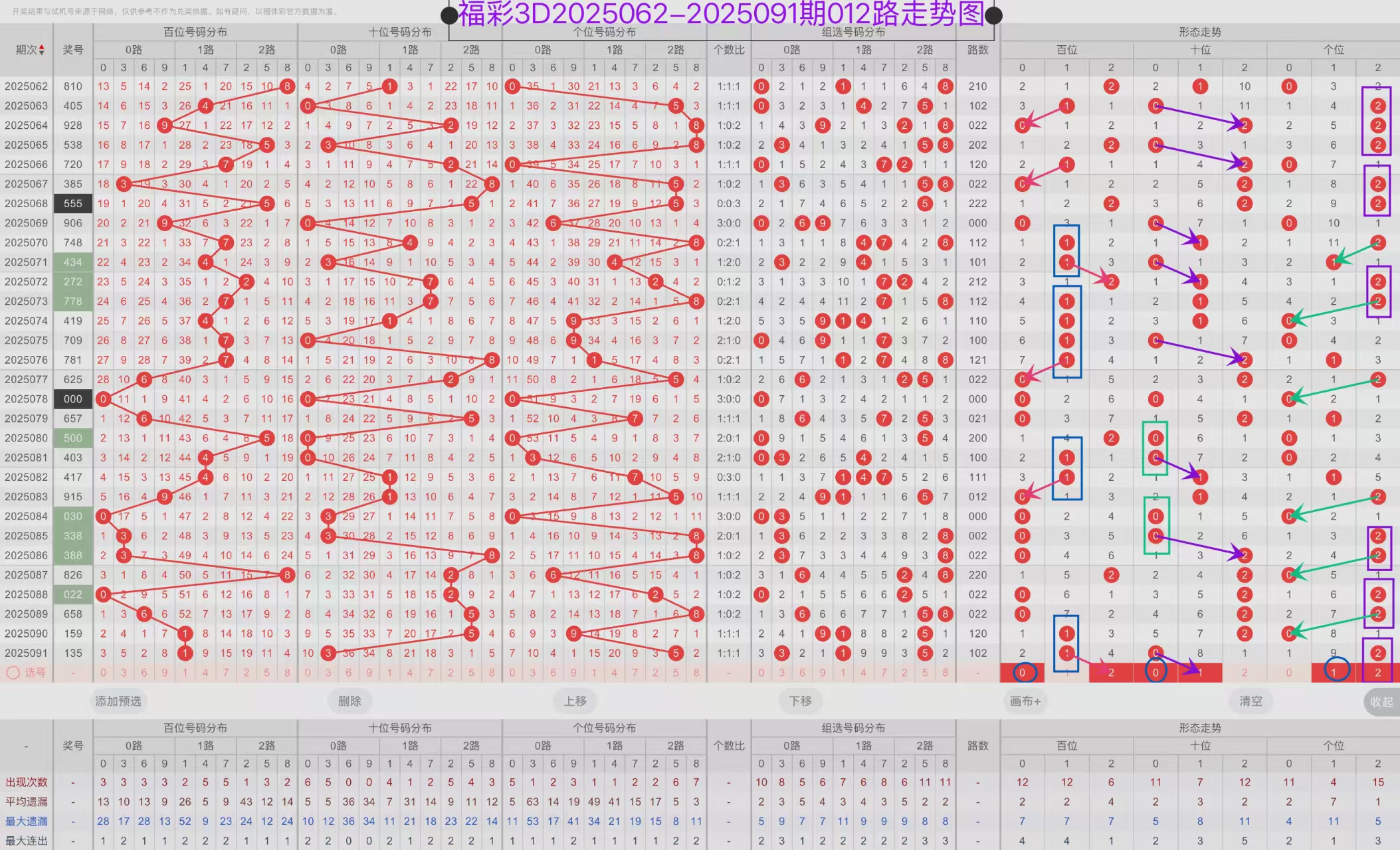Click the 组选号码分布 header in bottom statistics table

click(x=853, y=728)
